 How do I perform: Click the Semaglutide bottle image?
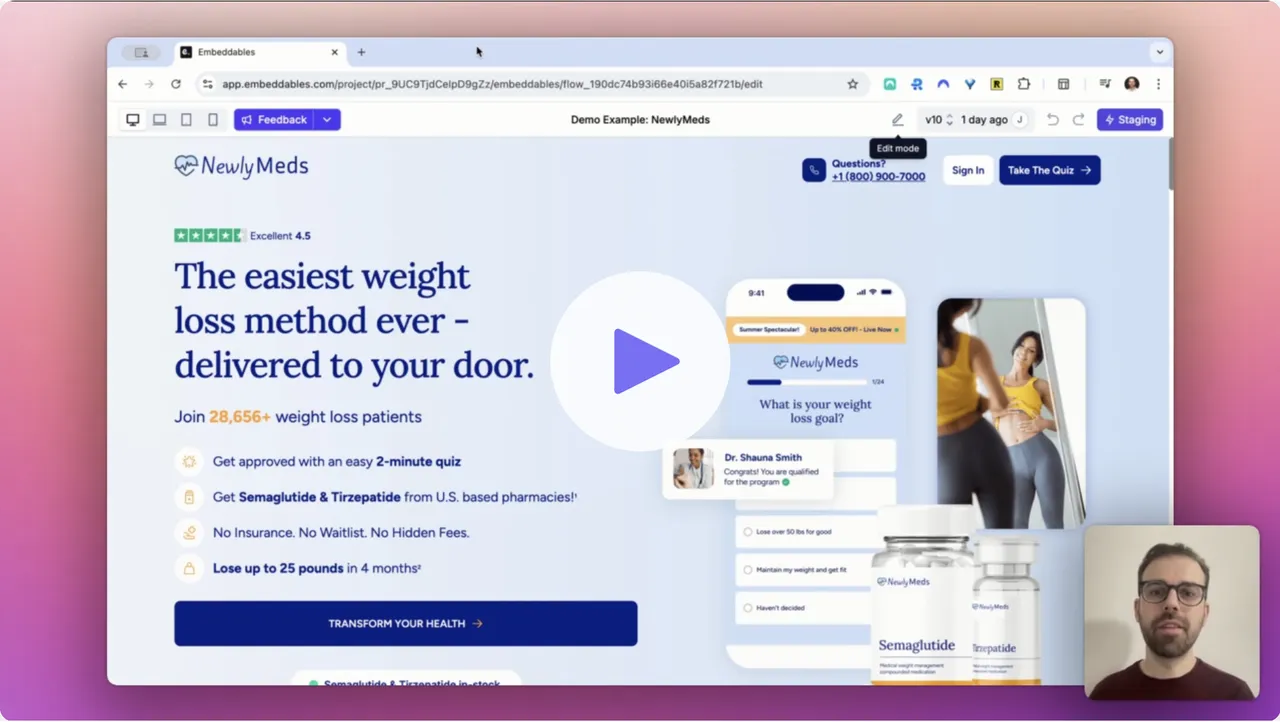[x=922, y=595]
